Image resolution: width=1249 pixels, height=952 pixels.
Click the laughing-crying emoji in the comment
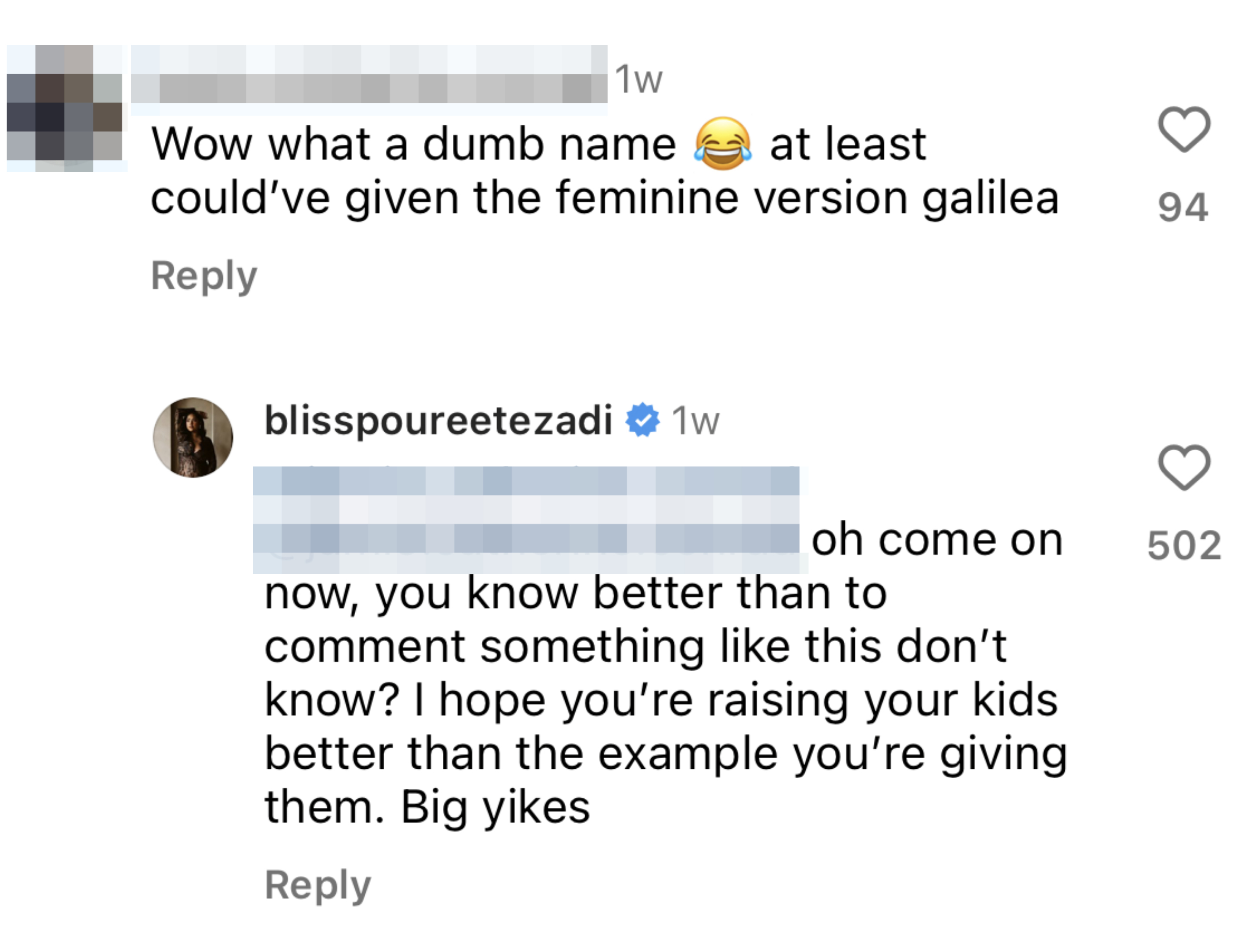coord(723,144)
